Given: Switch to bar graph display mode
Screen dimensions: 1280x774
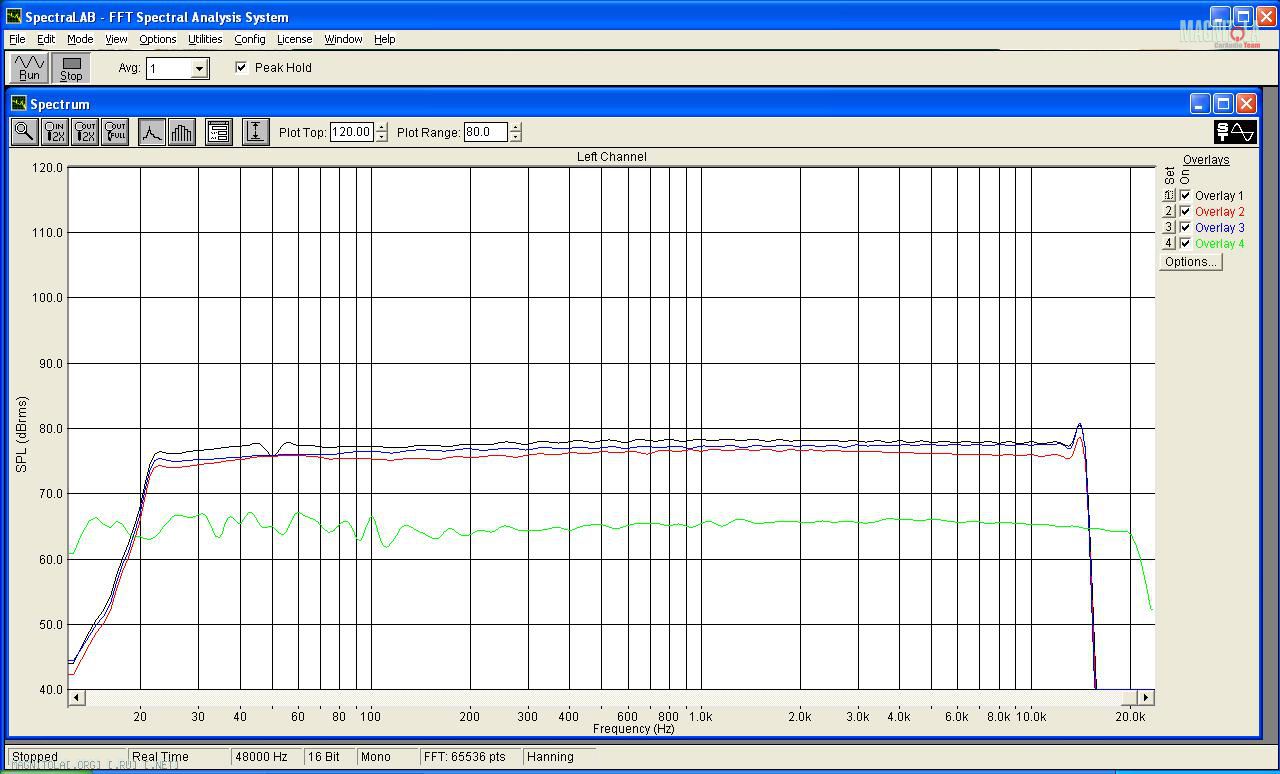Looking at the screenshot, I should [182, 131].
